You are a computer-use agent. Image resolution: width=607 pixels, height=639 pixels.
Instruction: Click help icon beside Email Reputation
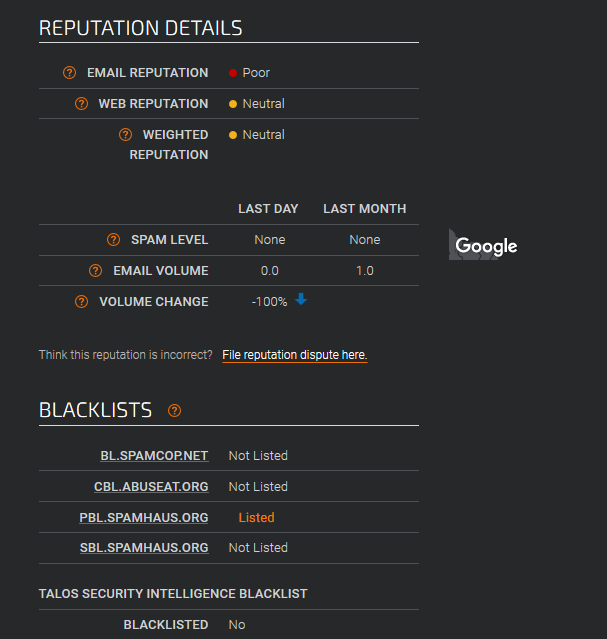(x=69, y=73)
